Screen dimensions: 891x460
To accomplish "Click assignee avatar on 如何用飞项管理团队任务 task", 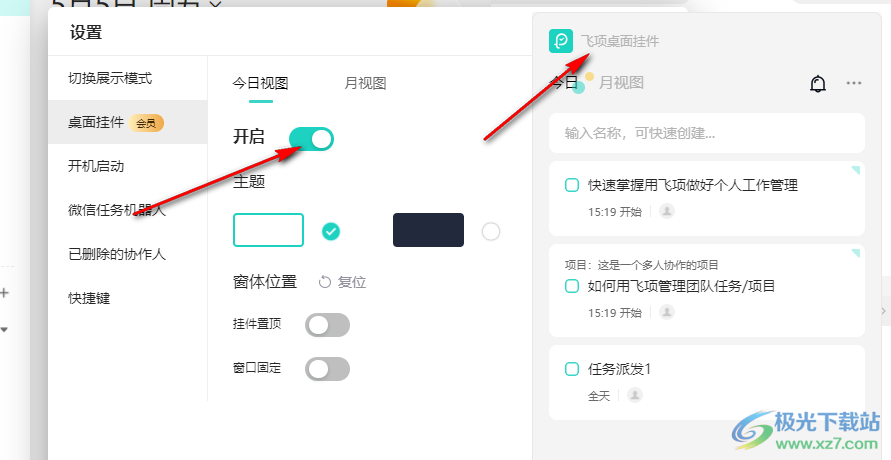I will tap(667, 312).
